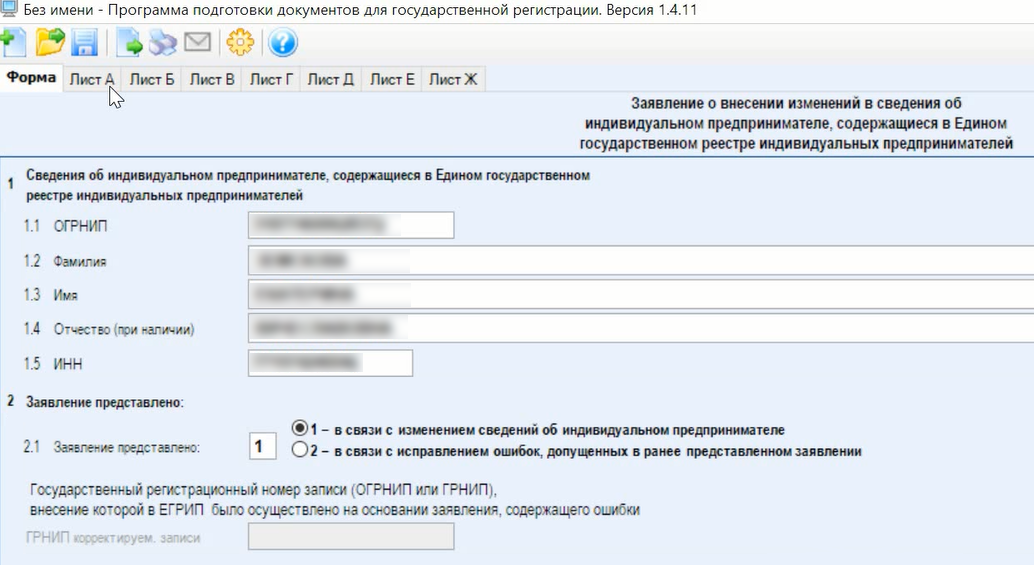Send the document with the envelope icon
Screen dimensions: 1034x565
197,42
